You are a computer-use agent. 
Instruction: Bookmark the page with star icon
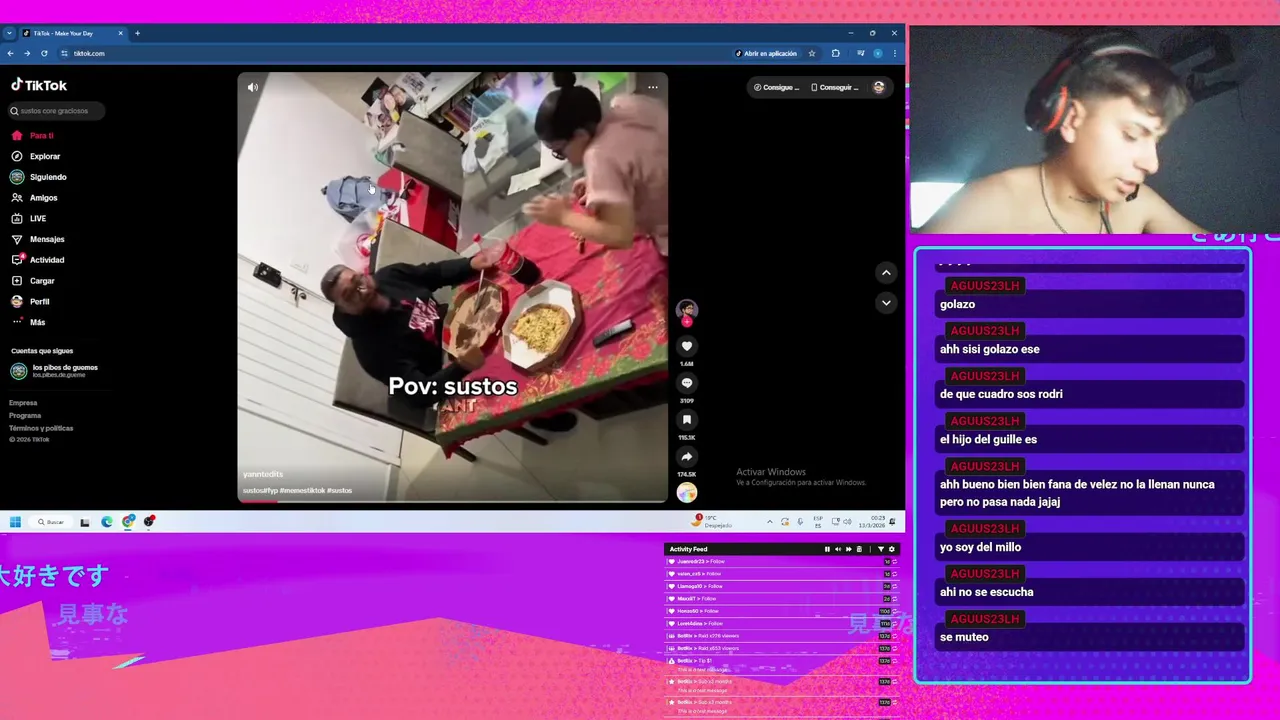[x=812, y=53]
